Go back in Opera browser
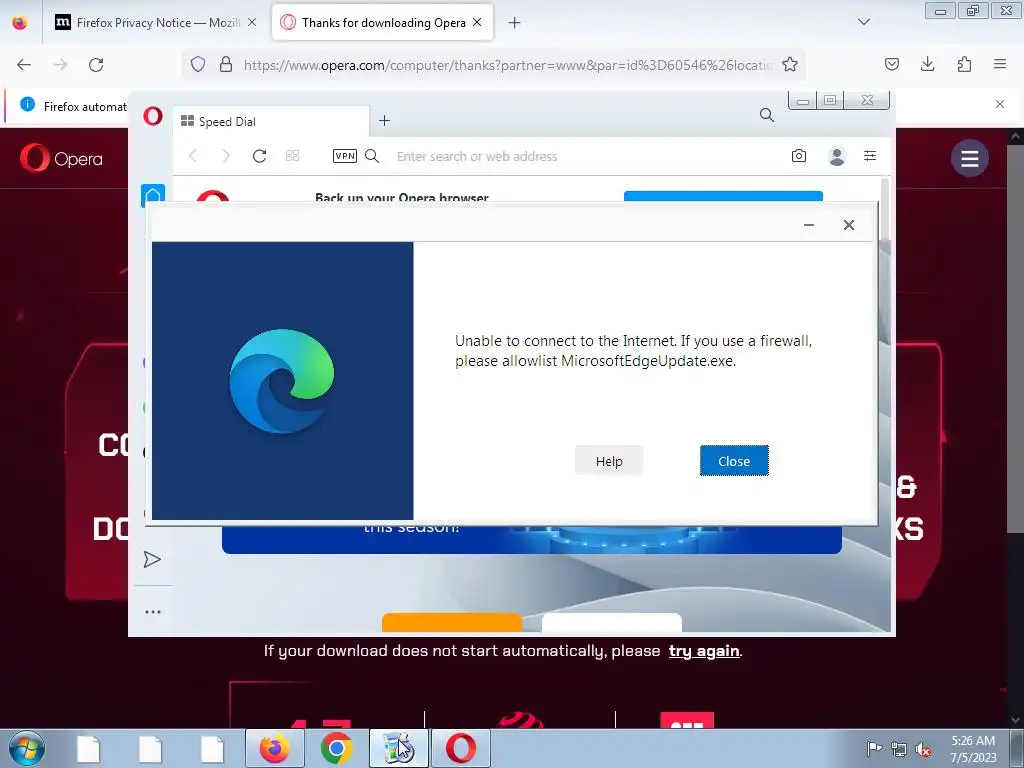The height and width of the screenshot is (768, 1024). click(x=193, y=156)
